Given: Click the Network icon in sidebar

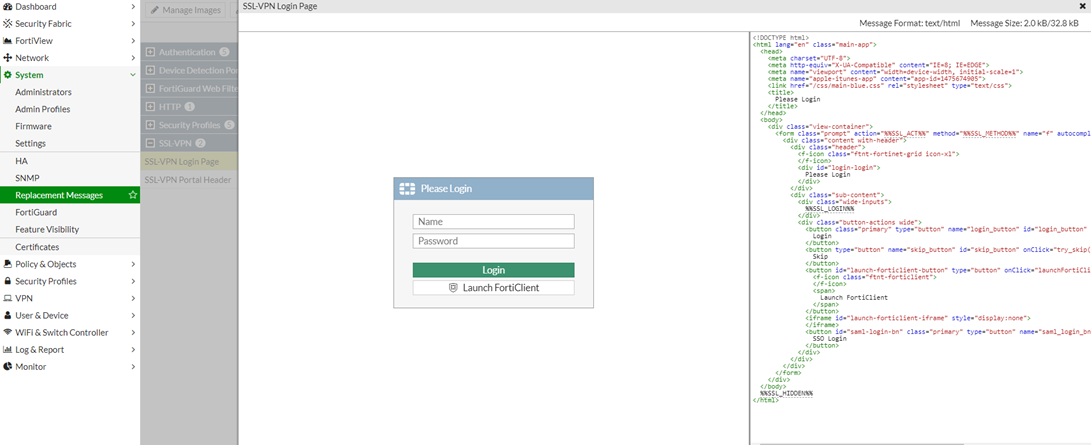Looking at the screenshot, I should (x=8, y=58).
